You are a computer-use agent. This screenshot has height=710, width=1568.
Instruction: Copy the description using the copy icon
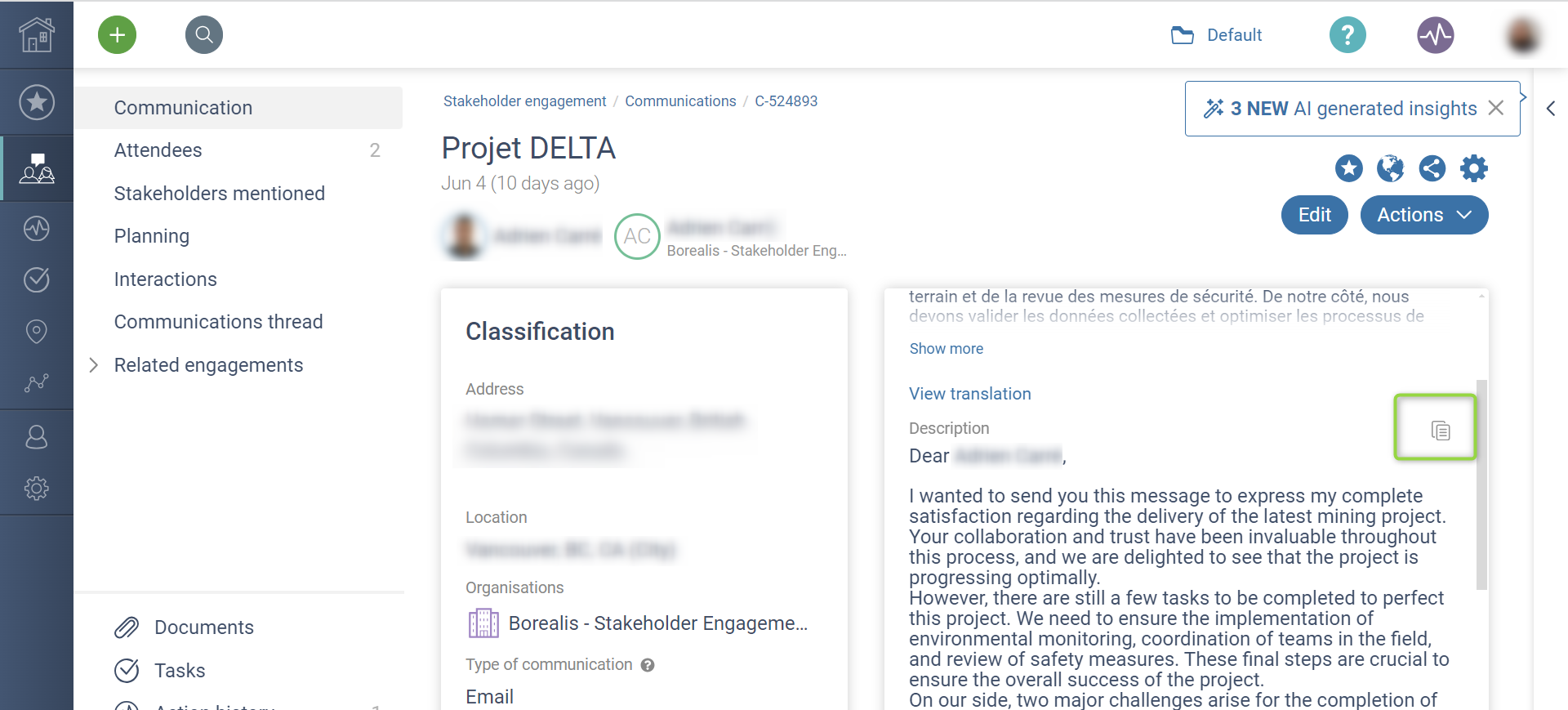pyautogui.click(x=1440, y=431)
